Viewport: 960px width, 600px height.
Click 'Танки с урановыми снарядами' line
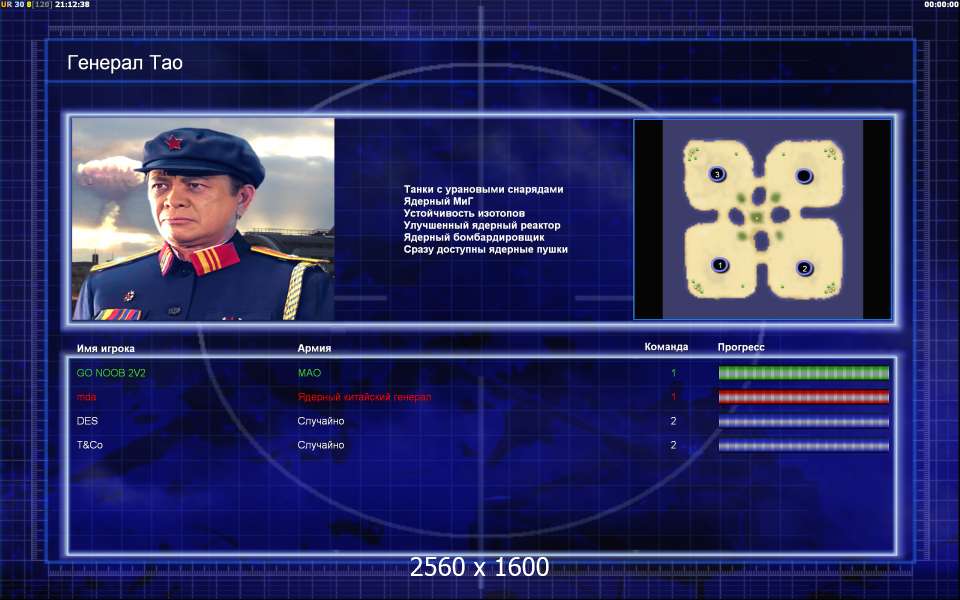(x=483, y=189)
